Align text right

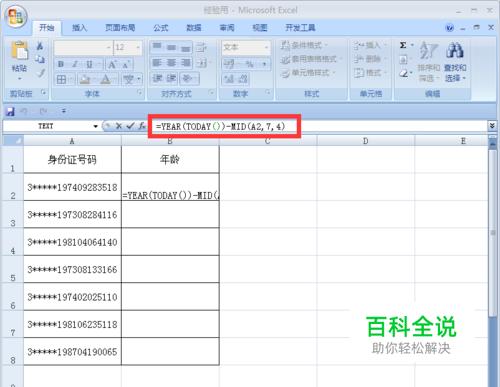pyautogui.click(x=185, y=63)
